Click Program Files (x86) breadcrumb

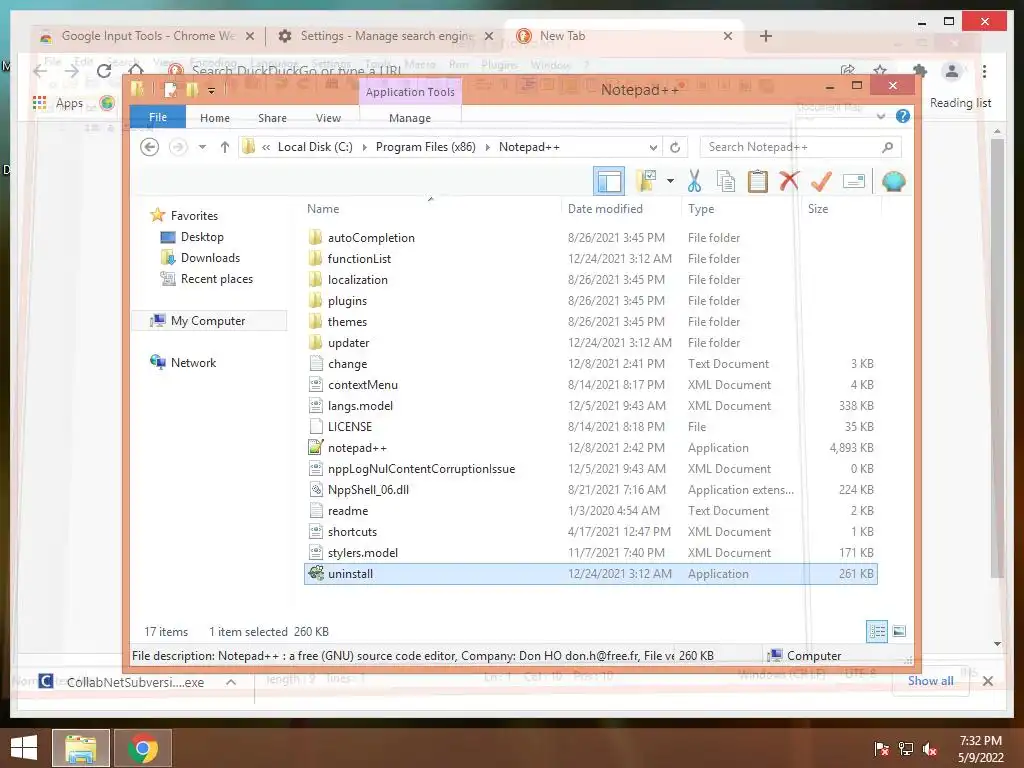425,147
